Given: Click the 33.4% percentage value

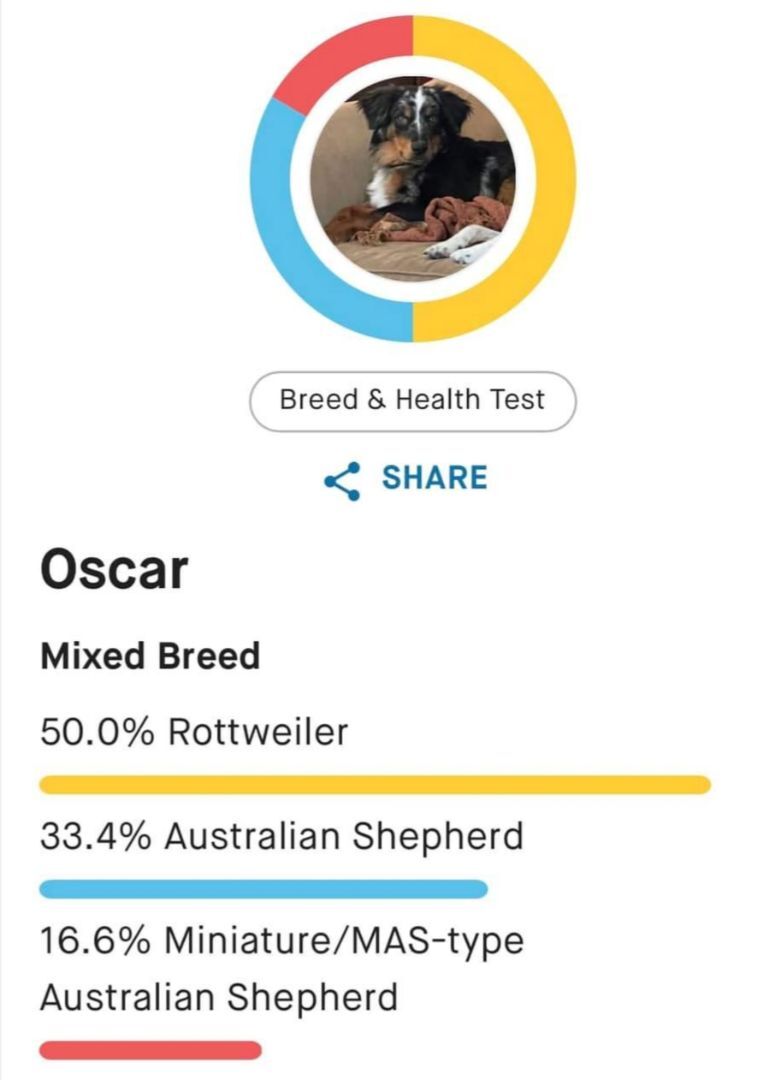Looking at the screenshot, I should click(x=96, y=836).
